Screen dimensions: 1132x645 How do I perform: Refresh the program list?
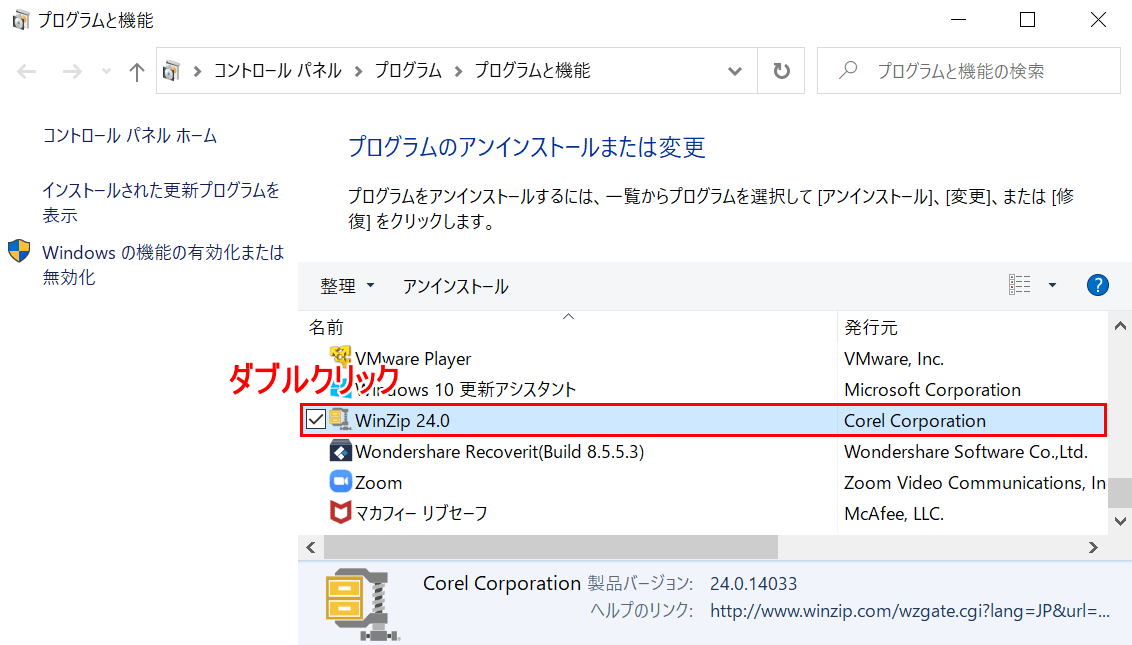[x=781, y=71]
